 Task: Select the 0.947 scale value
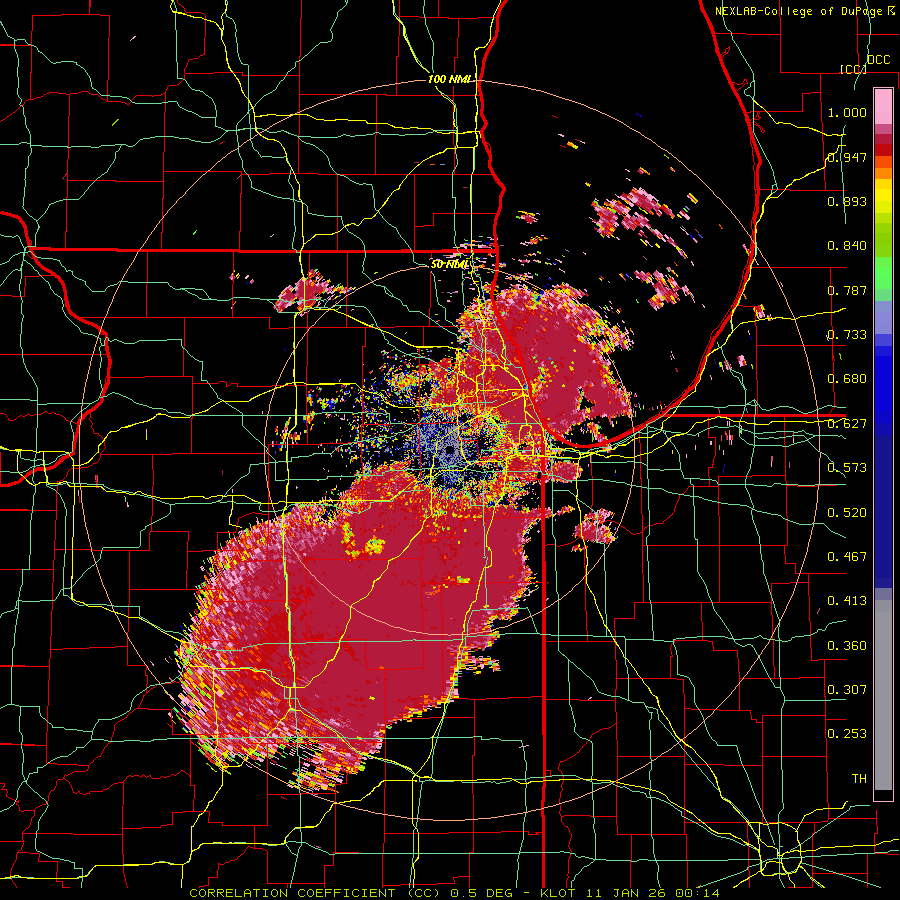pyautogui.click(x=847, y=157)
